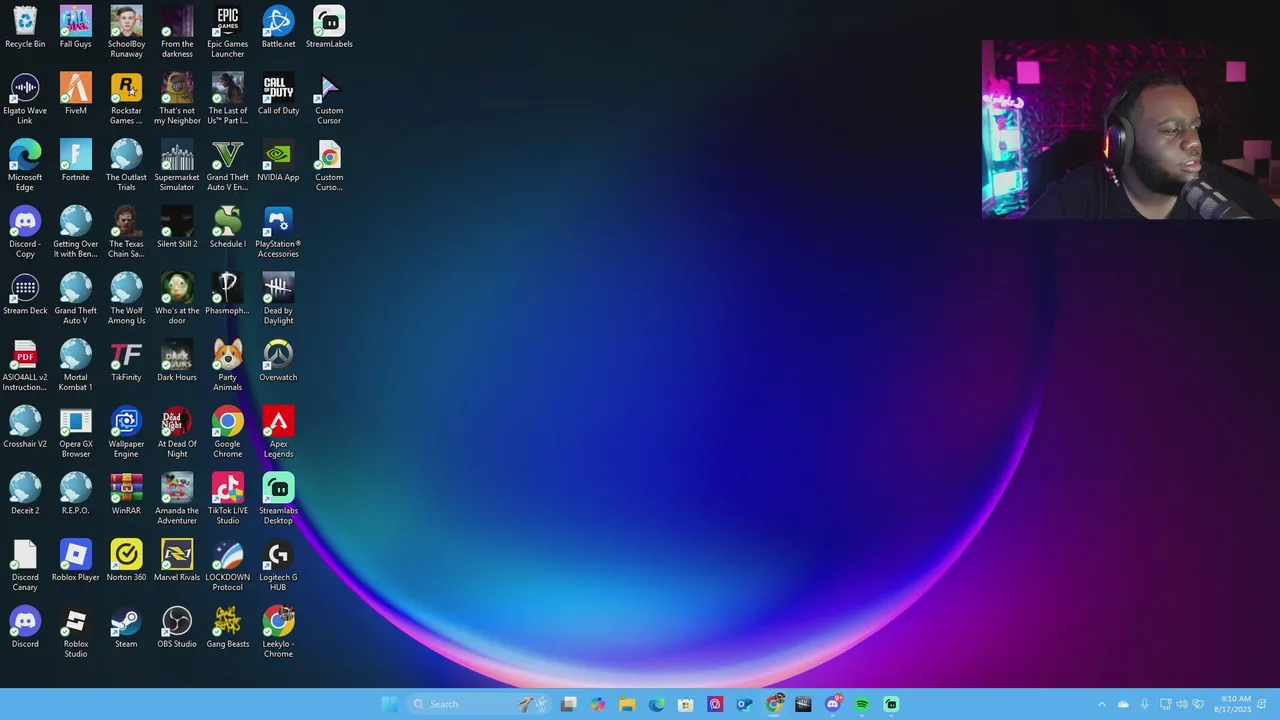1280x720 pixels.
Task: Click That's not my Neighbor icon
Action: [x=177, y=99]
